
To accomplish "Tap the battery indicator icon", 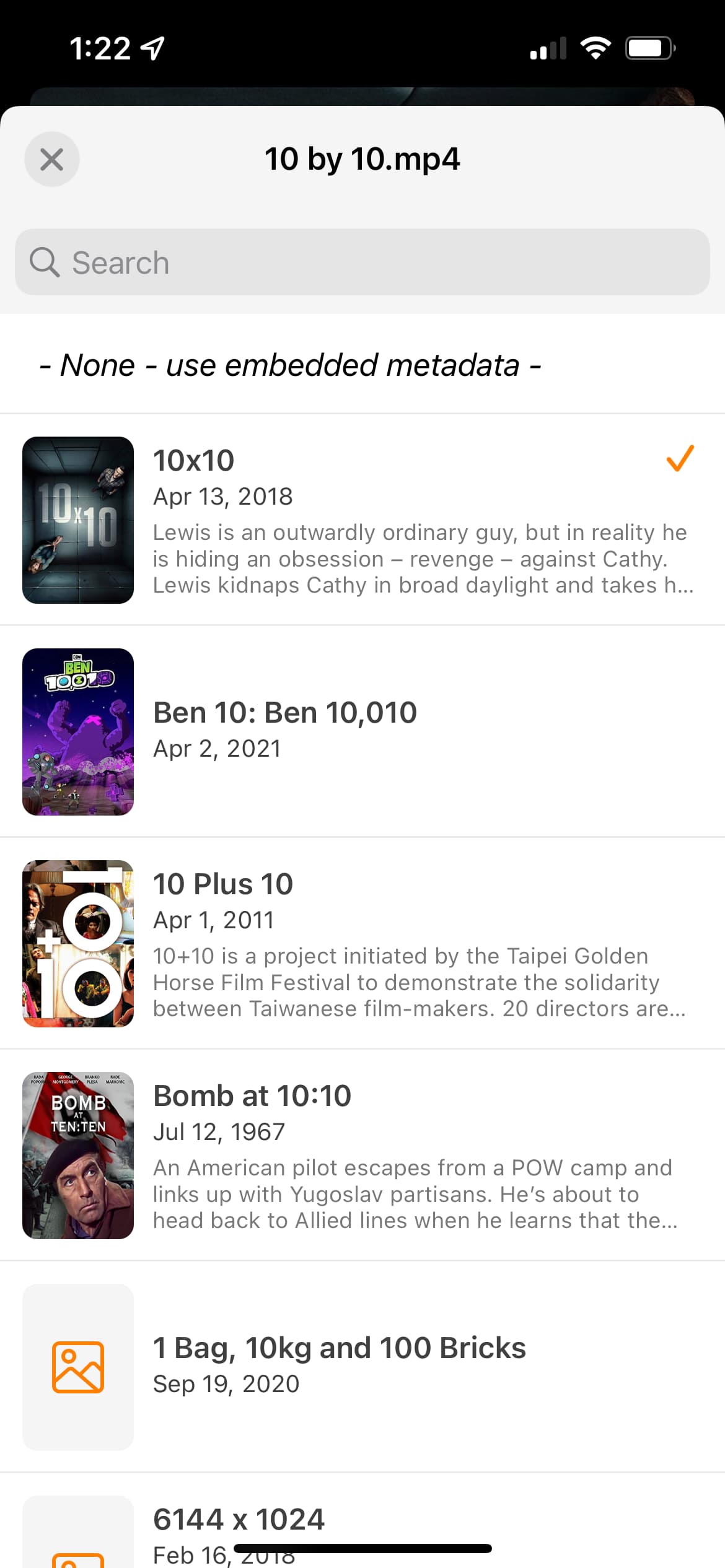I will 650,48.
